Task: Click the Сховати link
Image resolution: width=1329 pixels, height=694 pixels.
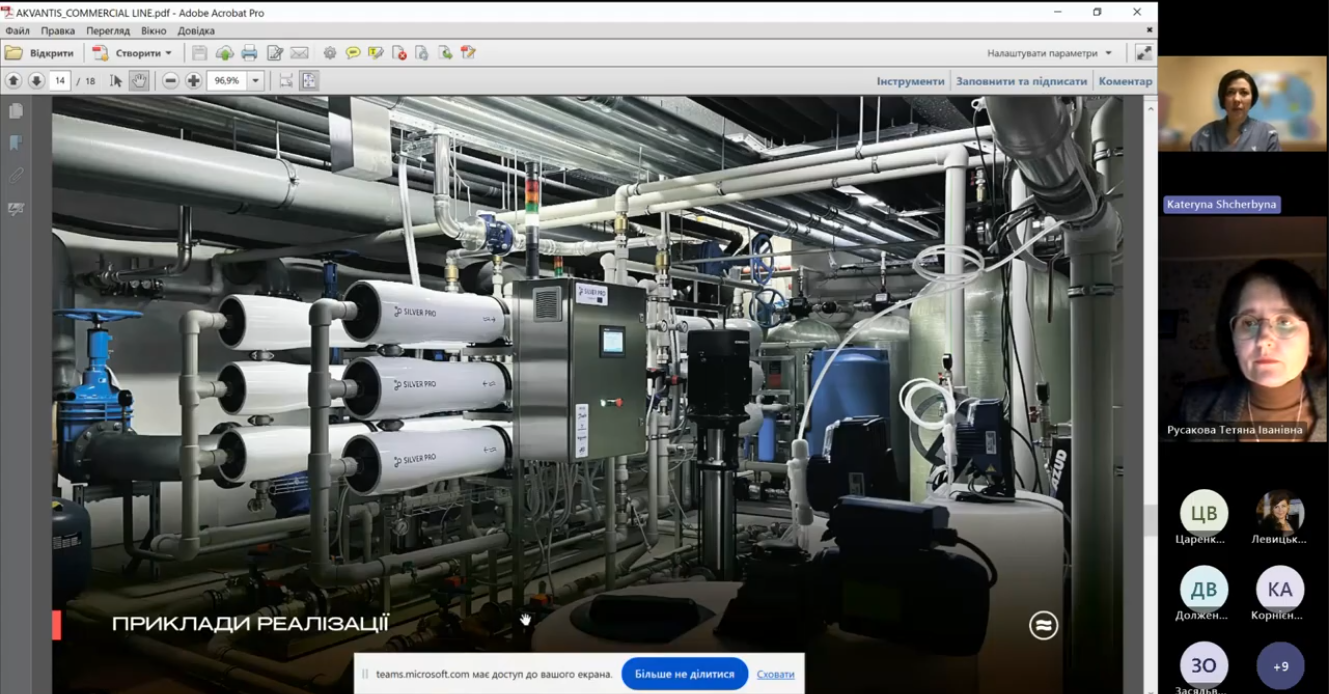Action: (x=775, y=674)
